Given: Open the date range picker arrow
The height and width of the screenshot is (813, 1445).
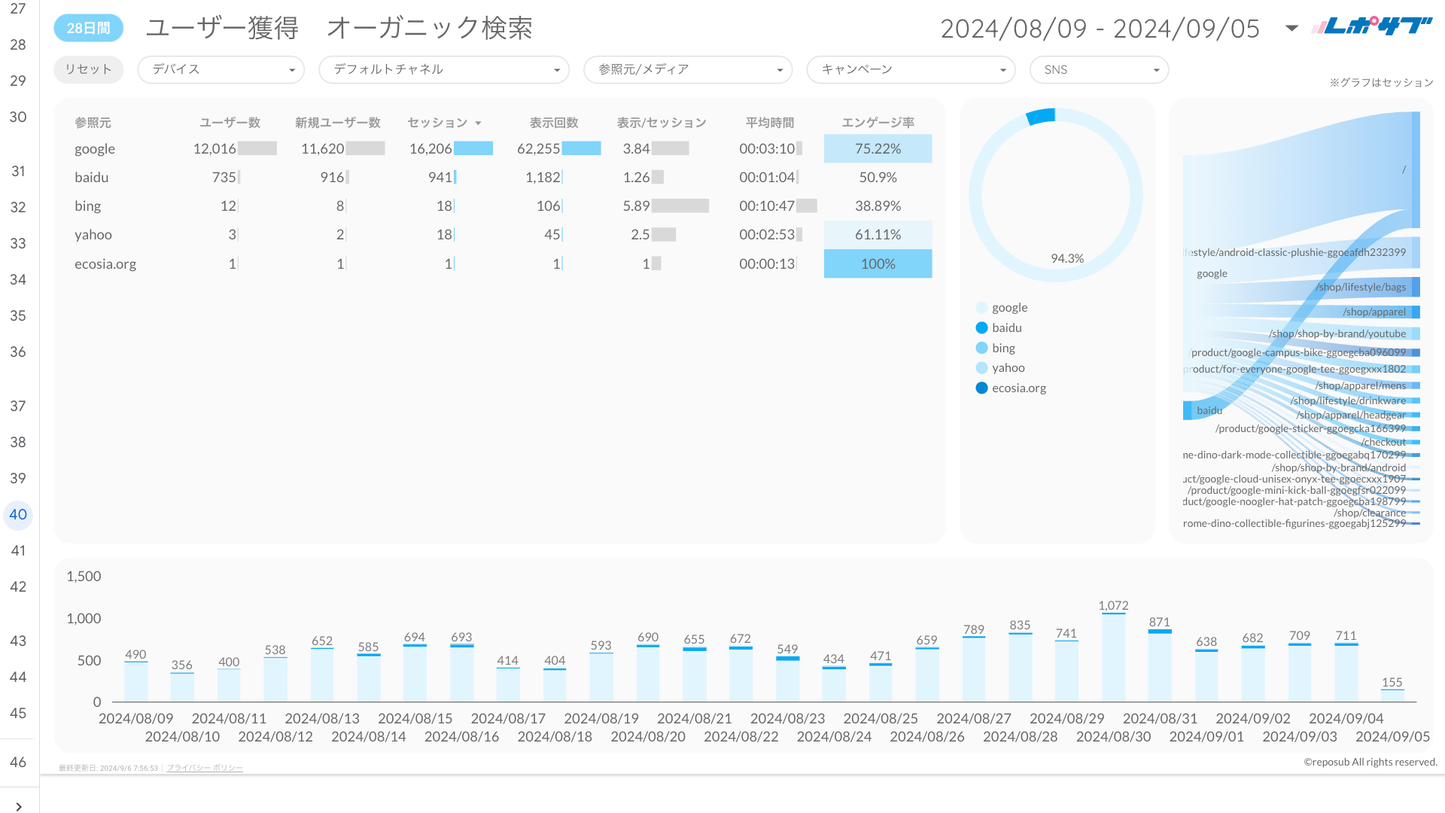Looking at the screenshot, I should 1291,28.
